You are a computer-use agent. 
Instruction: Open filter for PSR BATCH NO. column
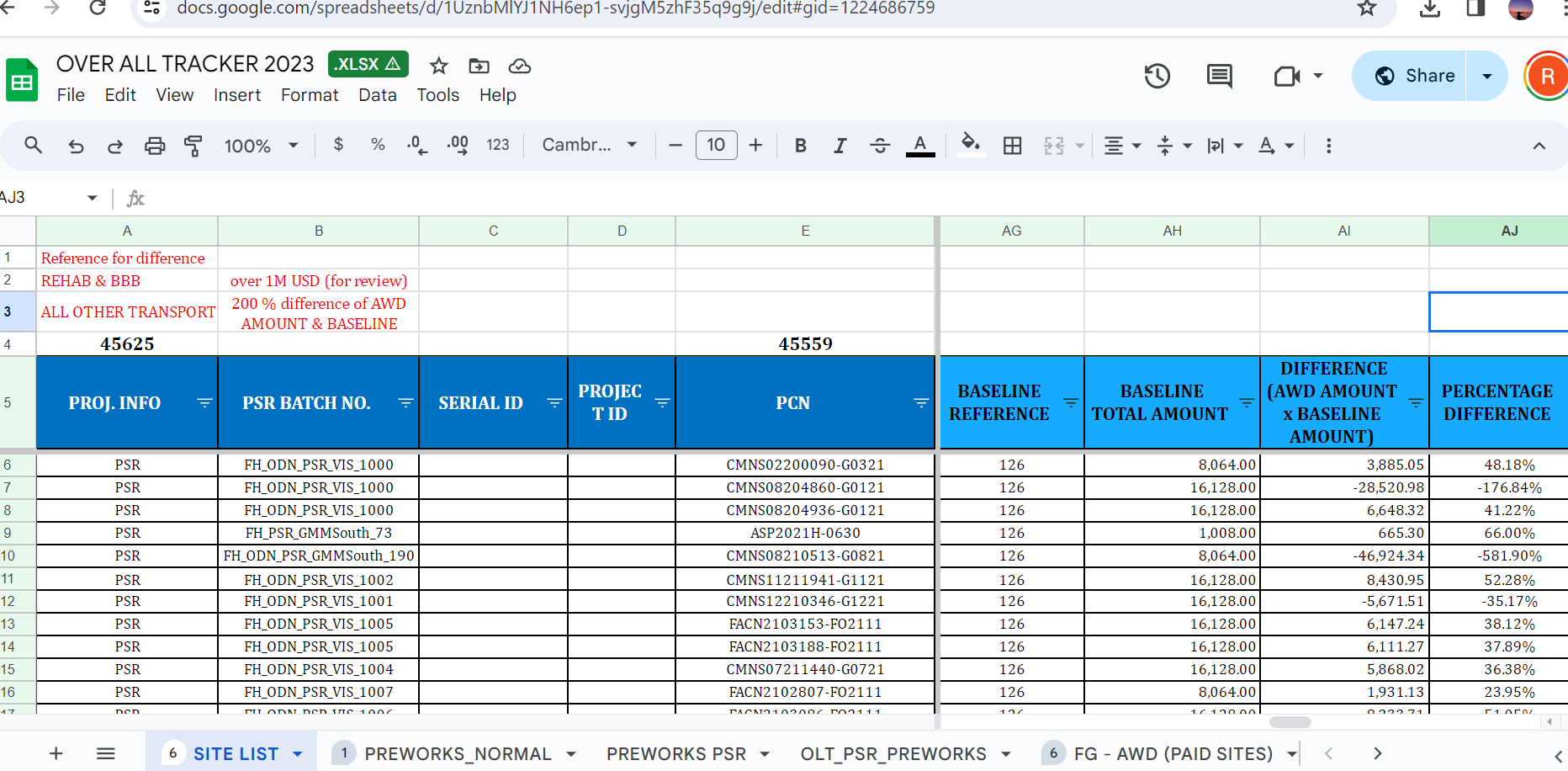pyautogui.click(x=405, y=402)
